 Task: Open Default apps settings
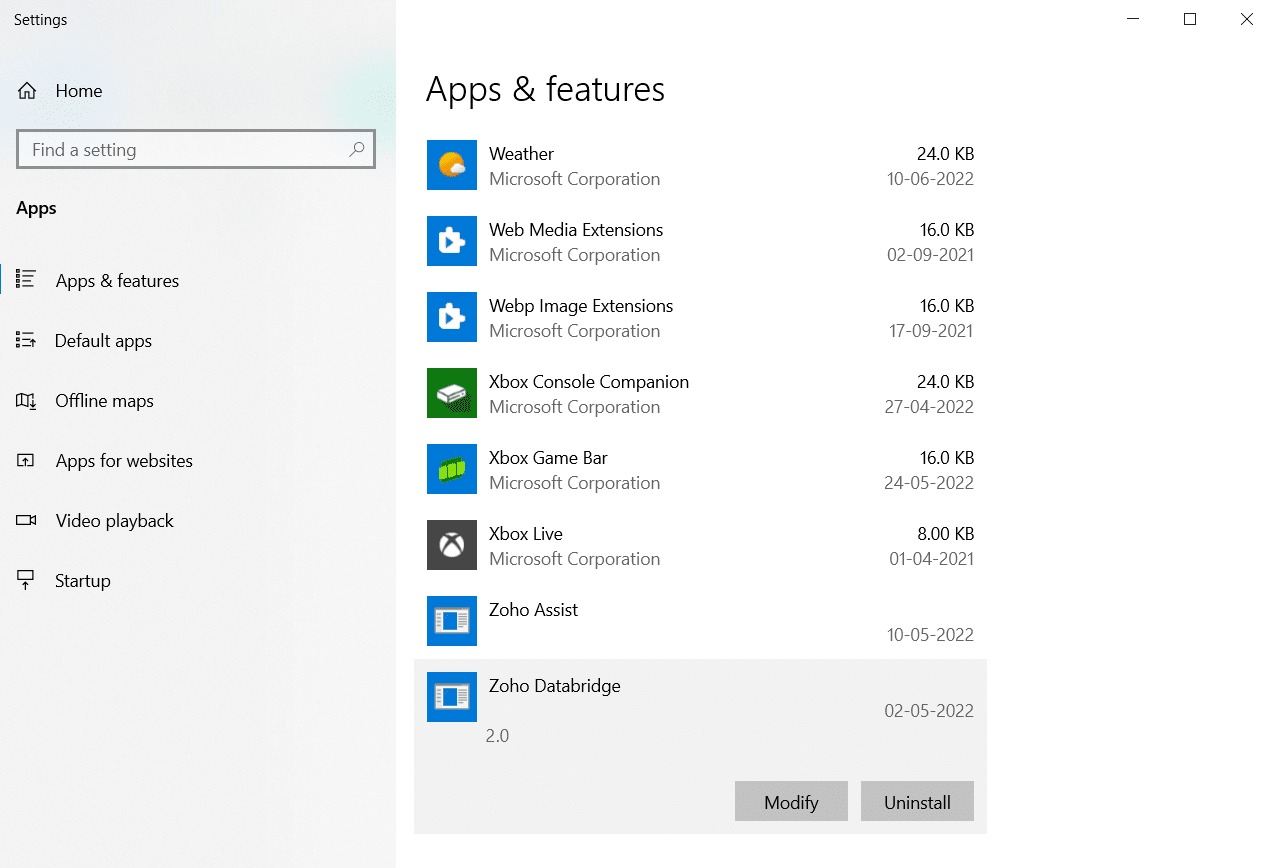(103, 341)
